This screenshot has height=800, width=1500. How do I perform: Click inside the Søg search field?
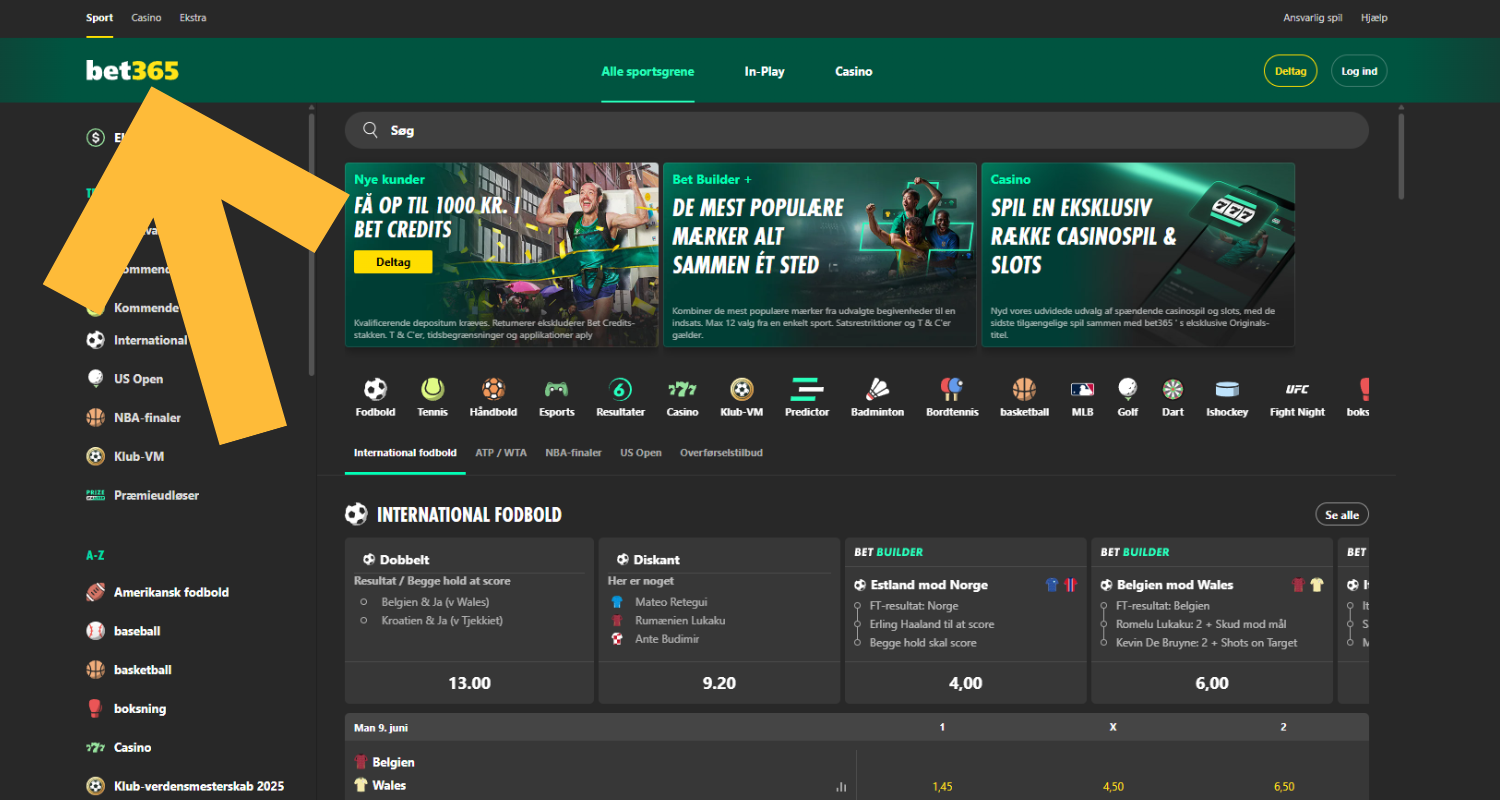coord(856,130)
